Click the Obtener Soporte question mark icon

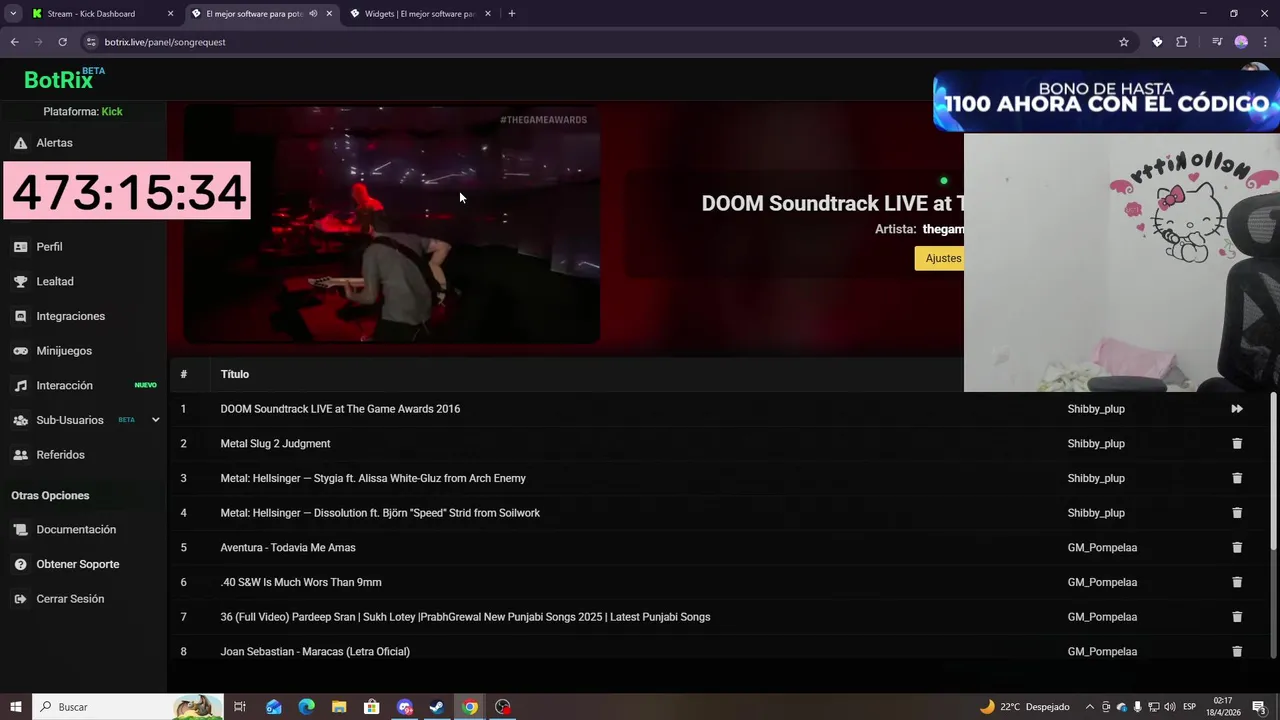click(20, 564)
